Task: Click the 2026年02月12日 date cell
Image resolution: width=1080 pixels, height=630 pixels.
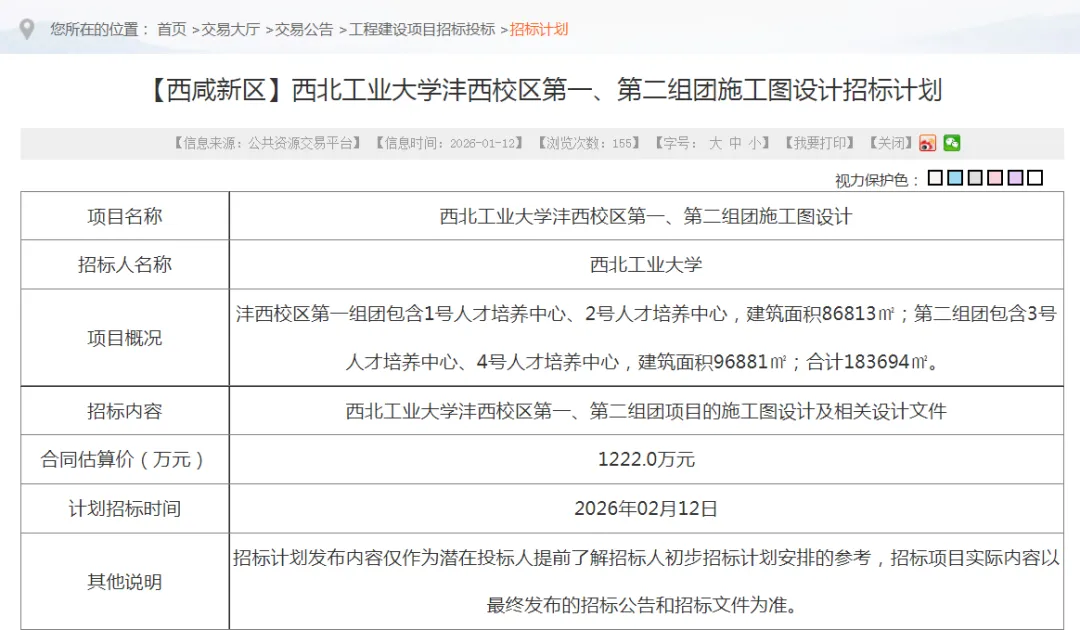Action: (646, 508)
